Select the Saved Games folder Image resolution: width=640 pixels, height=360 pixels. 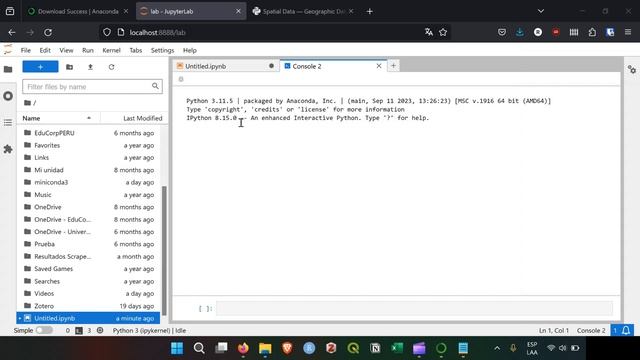[x=89, y=269]
